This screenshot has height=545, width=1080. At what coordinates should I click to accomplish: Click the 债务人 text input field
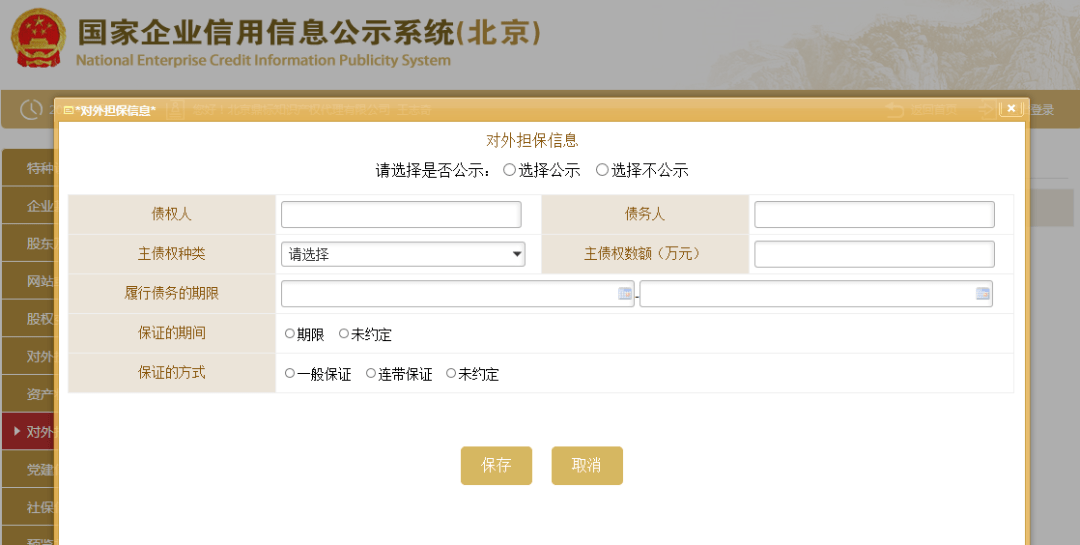click(x=874, y=214)
